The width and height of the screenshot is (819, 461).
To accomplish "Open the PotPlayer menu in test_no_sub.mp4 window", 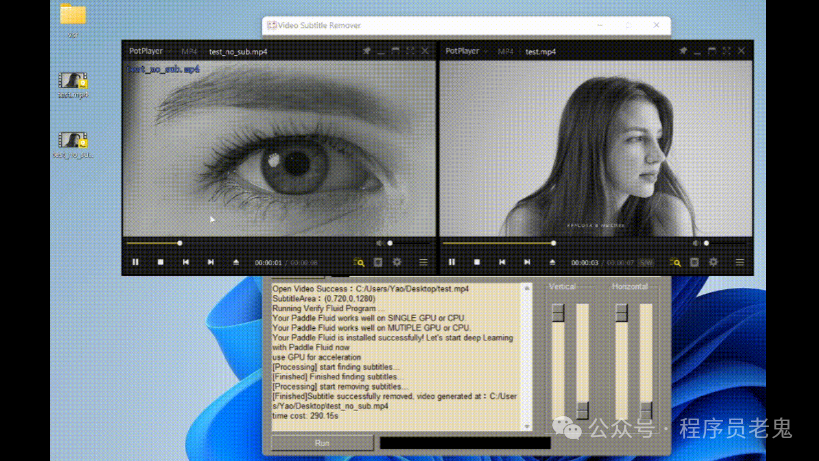I will click(146, 51).
